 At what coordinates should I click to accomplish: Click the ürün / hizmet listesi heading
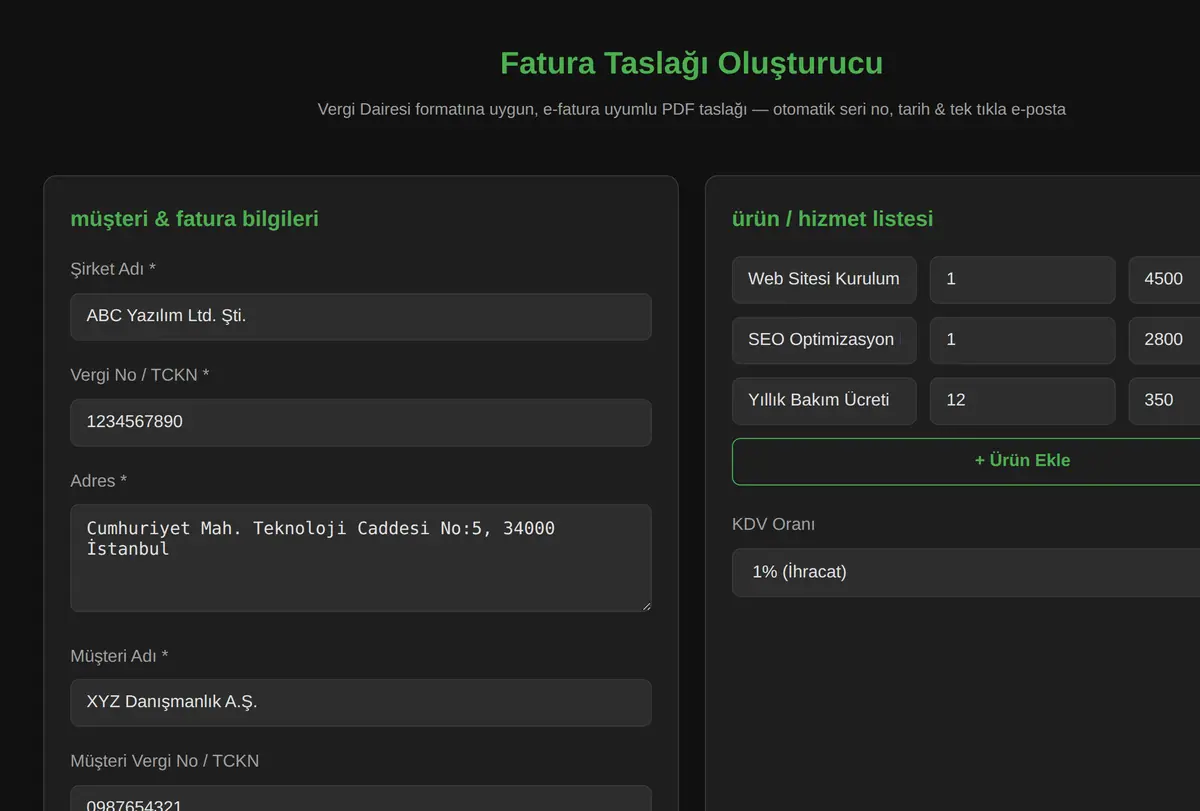click(832, 218)
